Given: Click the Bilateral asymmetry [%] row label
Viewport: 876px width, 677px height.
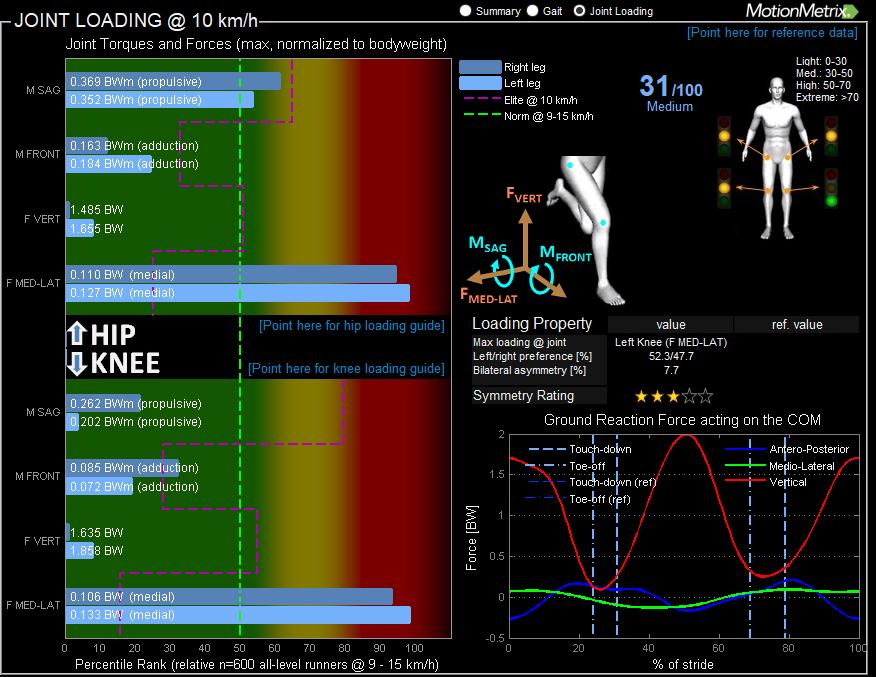Looking at the screenshot, I should (x=529, y=370).
